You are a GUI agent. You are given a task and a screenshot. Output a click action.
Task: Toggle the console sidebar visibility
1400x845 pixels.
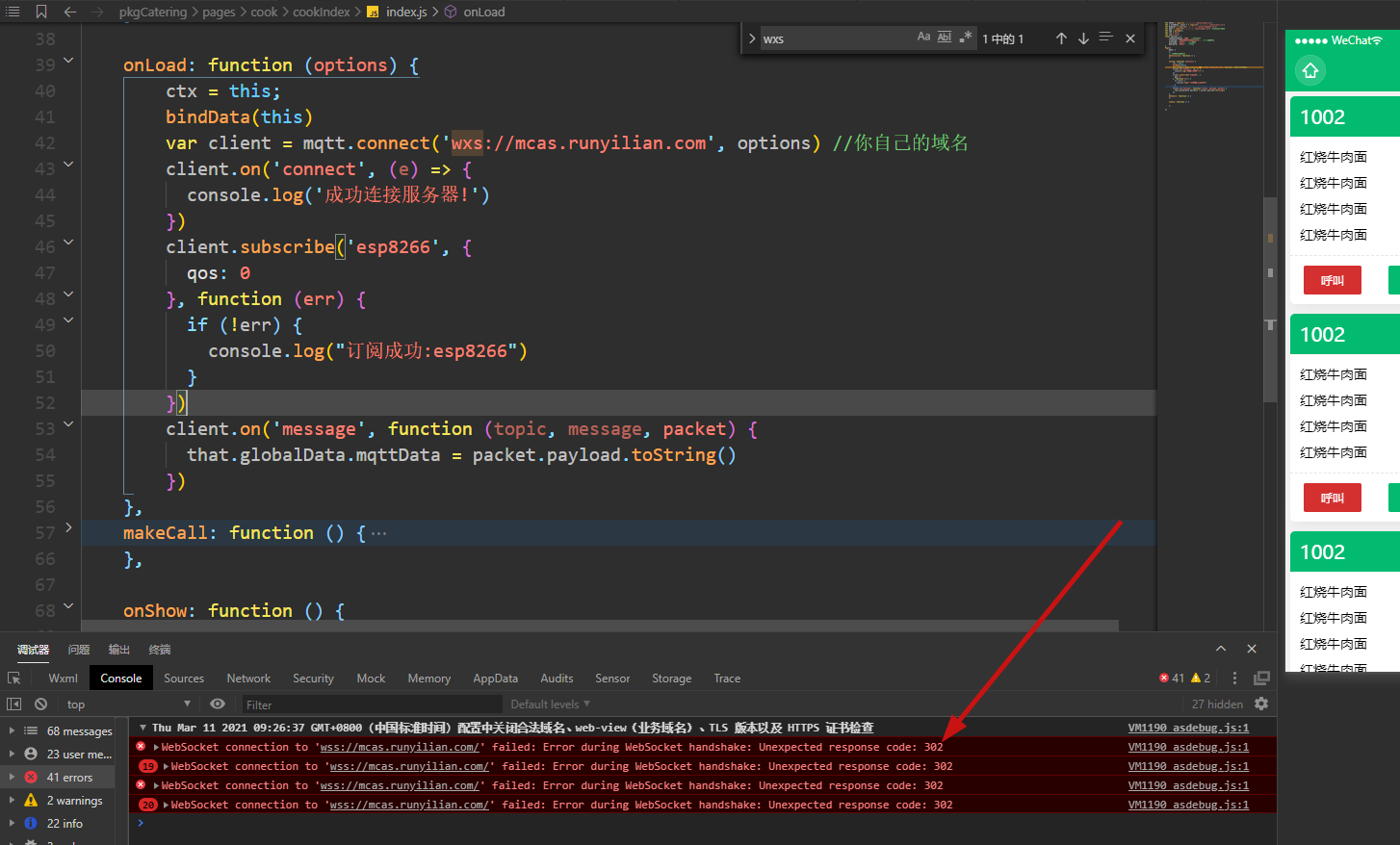point(14,704)
